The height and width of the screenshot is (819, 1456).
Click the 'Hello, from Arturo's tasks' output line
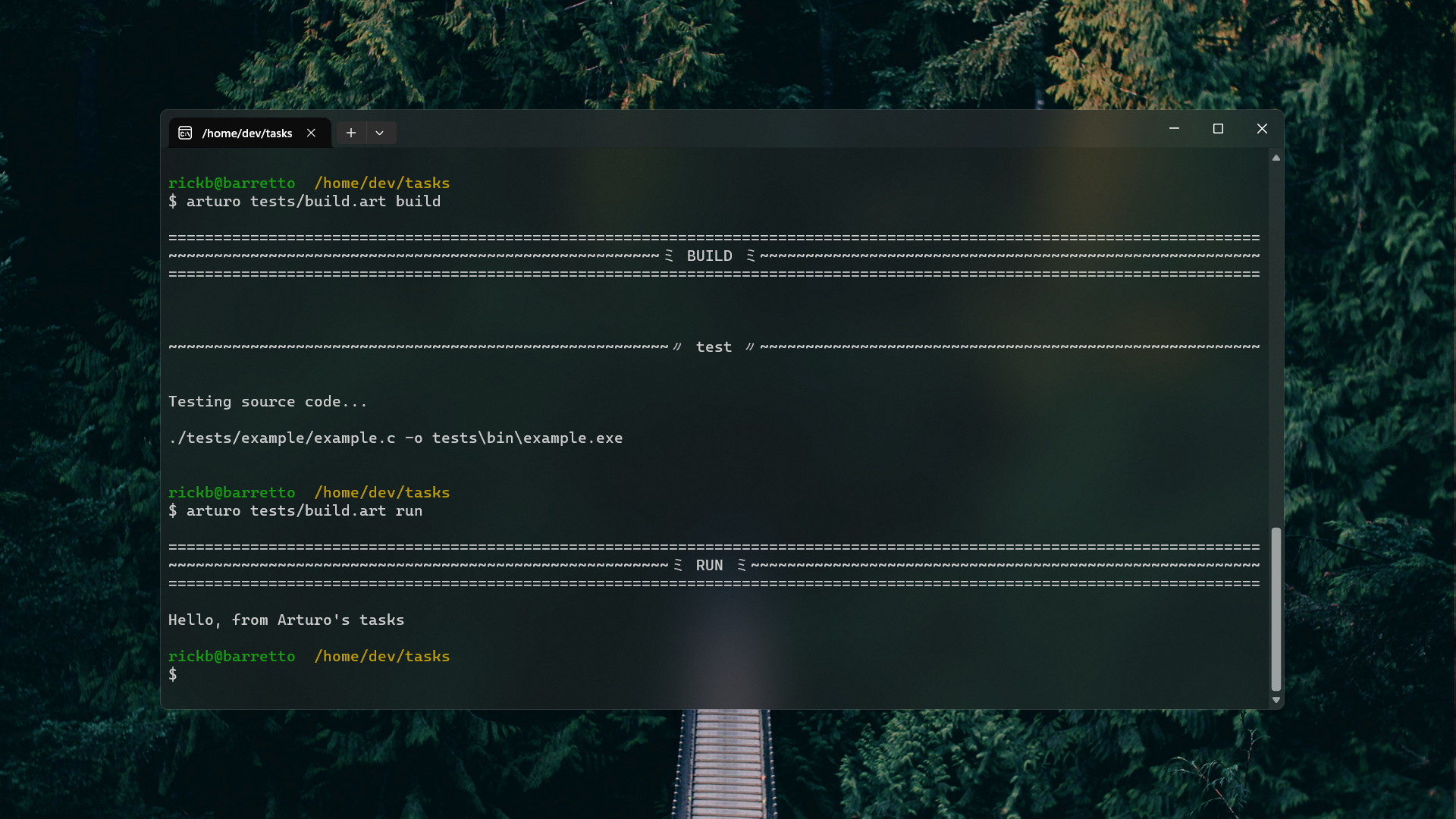pos(286,620)
